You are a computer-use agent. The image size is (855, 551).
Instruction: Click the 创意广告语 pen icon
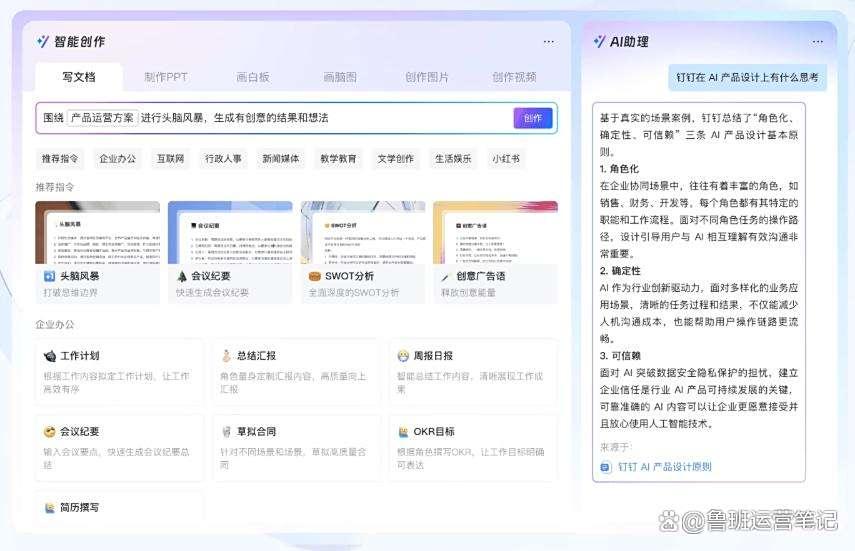click(446, 277)
